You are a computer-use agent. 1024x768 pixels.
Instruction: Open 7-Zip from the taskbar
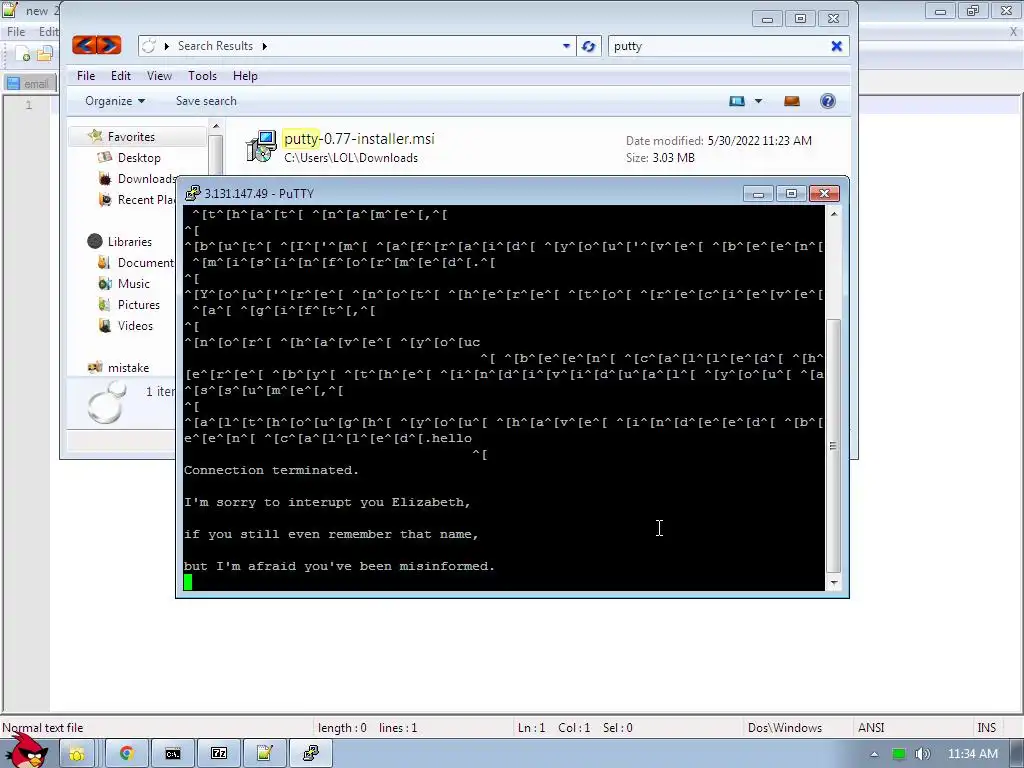click(x=219, y=754)
